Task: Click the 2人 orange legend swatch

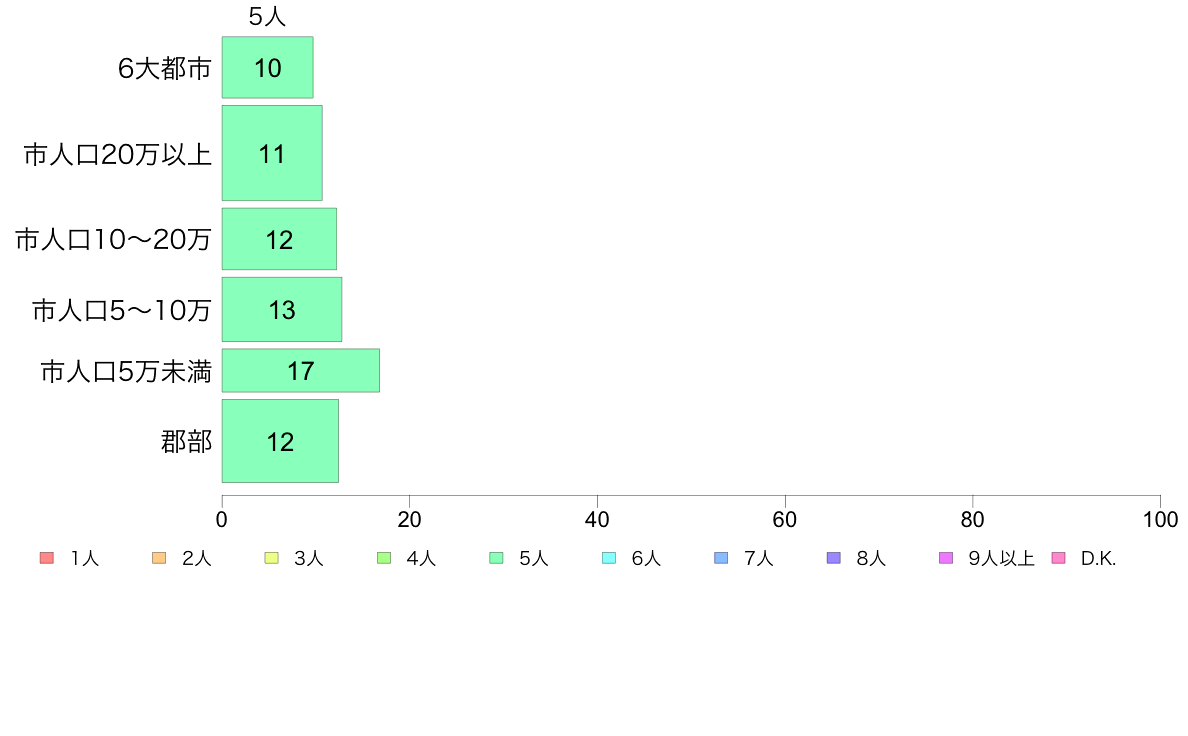Action: 159,558
